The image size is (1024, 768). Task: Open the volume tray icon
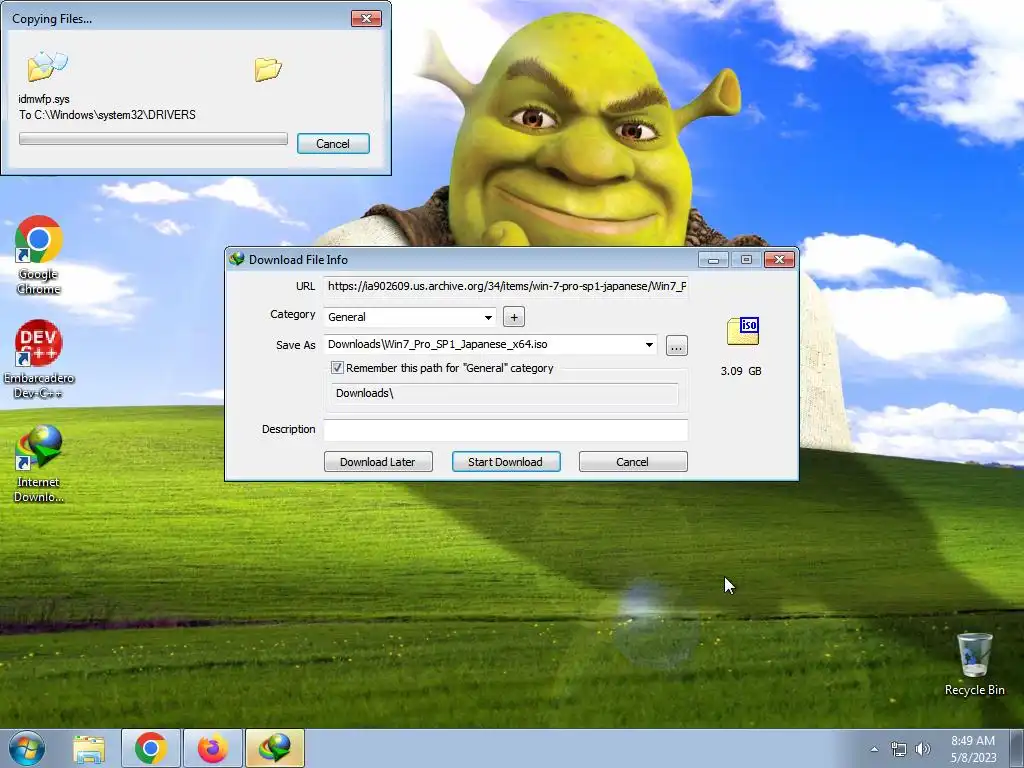(x=922, y=749)
